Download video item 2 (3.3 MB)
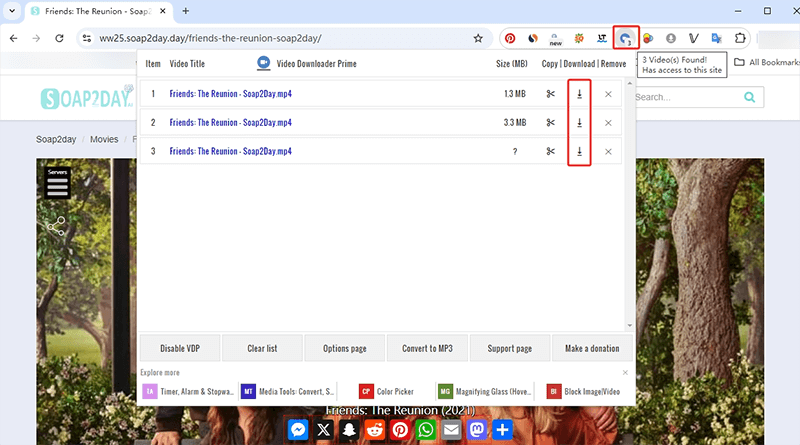This screenshot has height=445, width=800. click(579, 122)
